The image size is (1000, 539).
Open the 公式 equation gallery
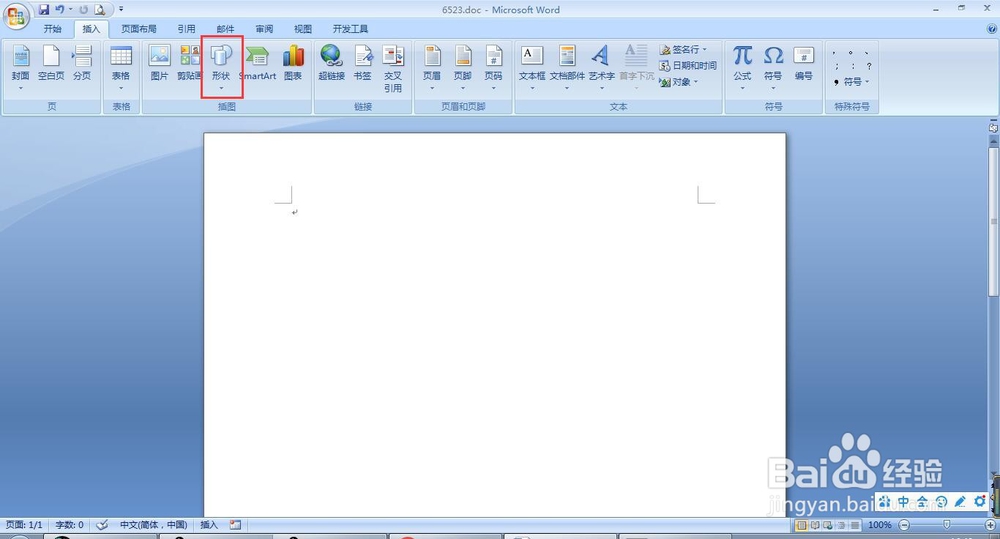742,67
